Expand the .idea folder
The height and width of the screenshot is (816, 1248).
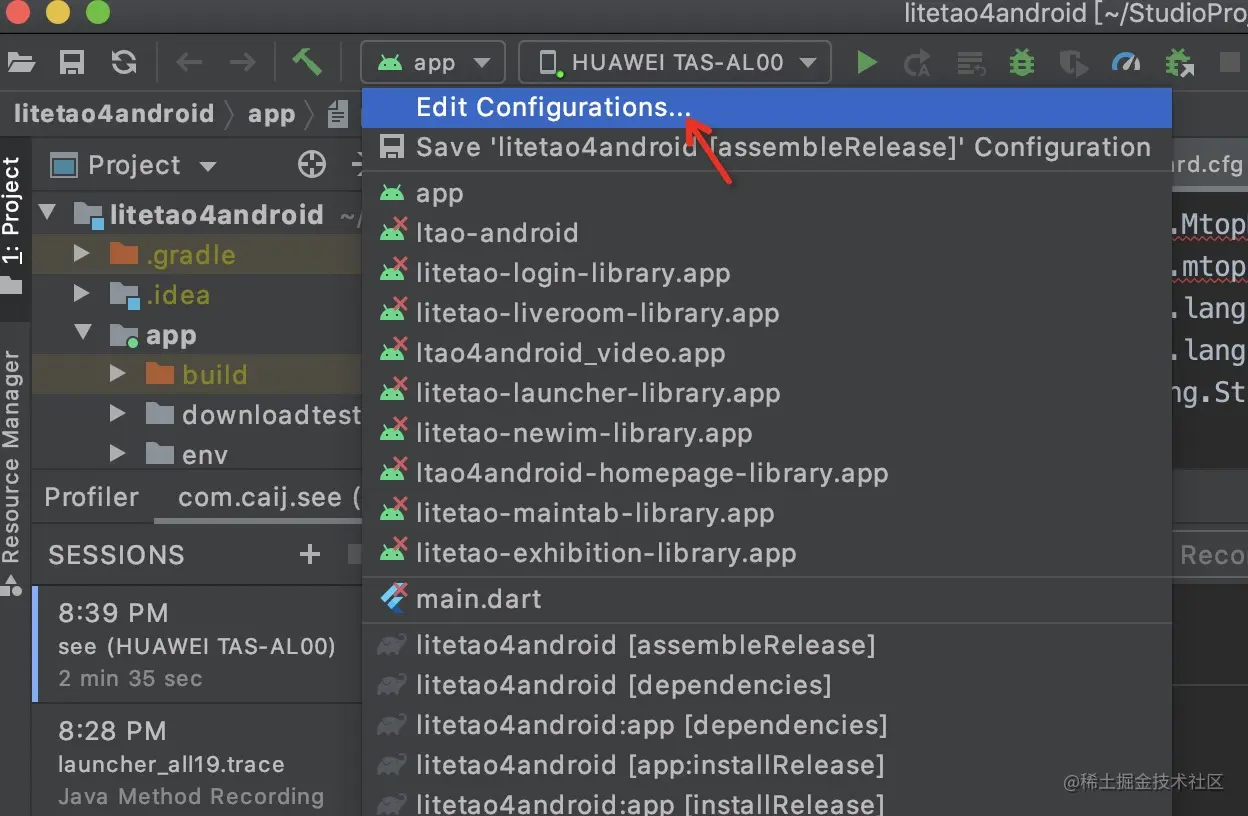(x=82, y=294)
